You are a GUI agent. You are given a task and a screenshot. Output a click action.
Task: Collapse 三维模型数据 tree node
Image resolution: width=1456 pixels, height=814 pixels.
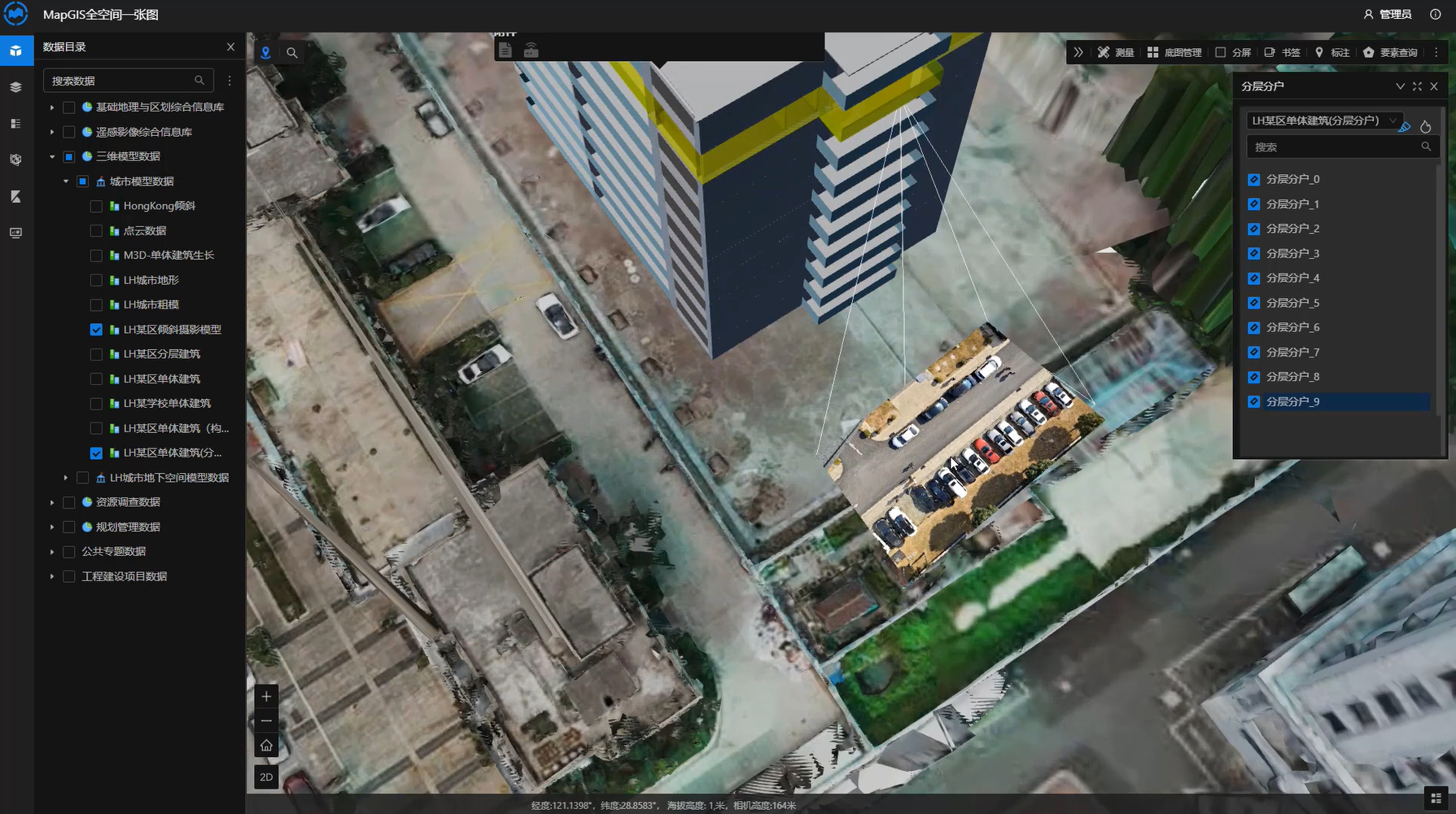point(52,156)
